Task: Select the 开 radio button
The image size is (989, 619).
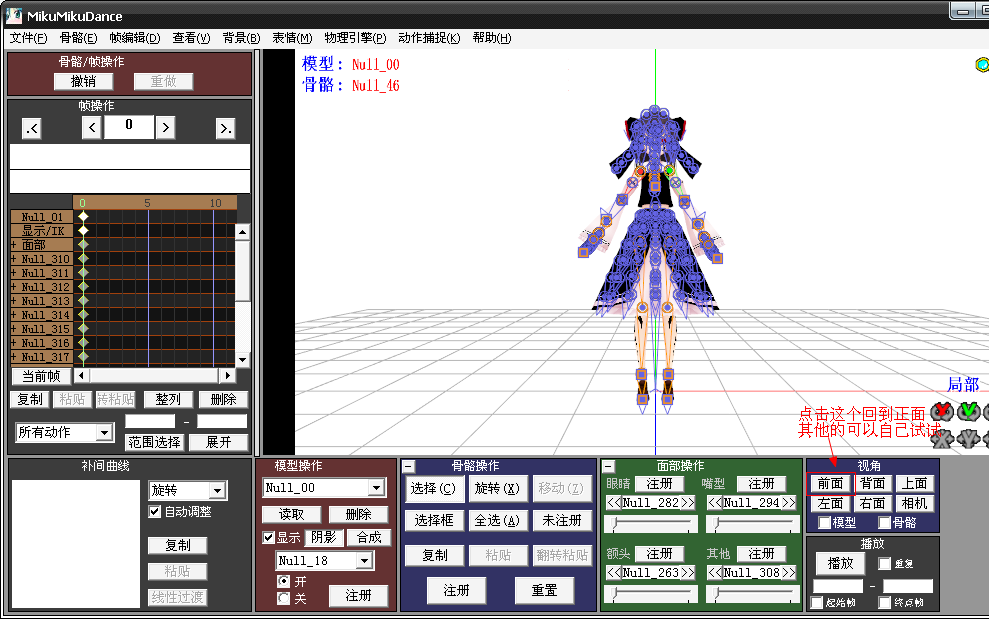Action: click(x=283, y=581)
